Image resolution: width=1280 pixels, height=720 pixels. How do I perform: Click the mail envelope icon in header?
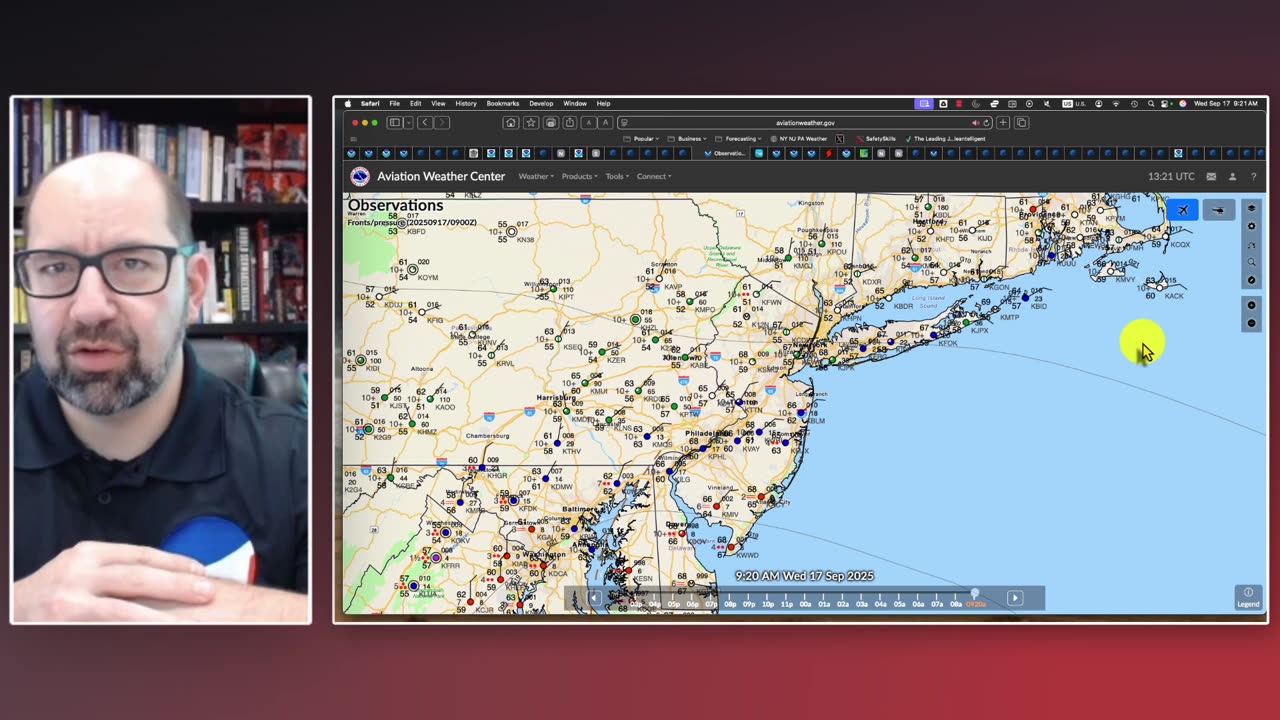tap(1211, 177)
